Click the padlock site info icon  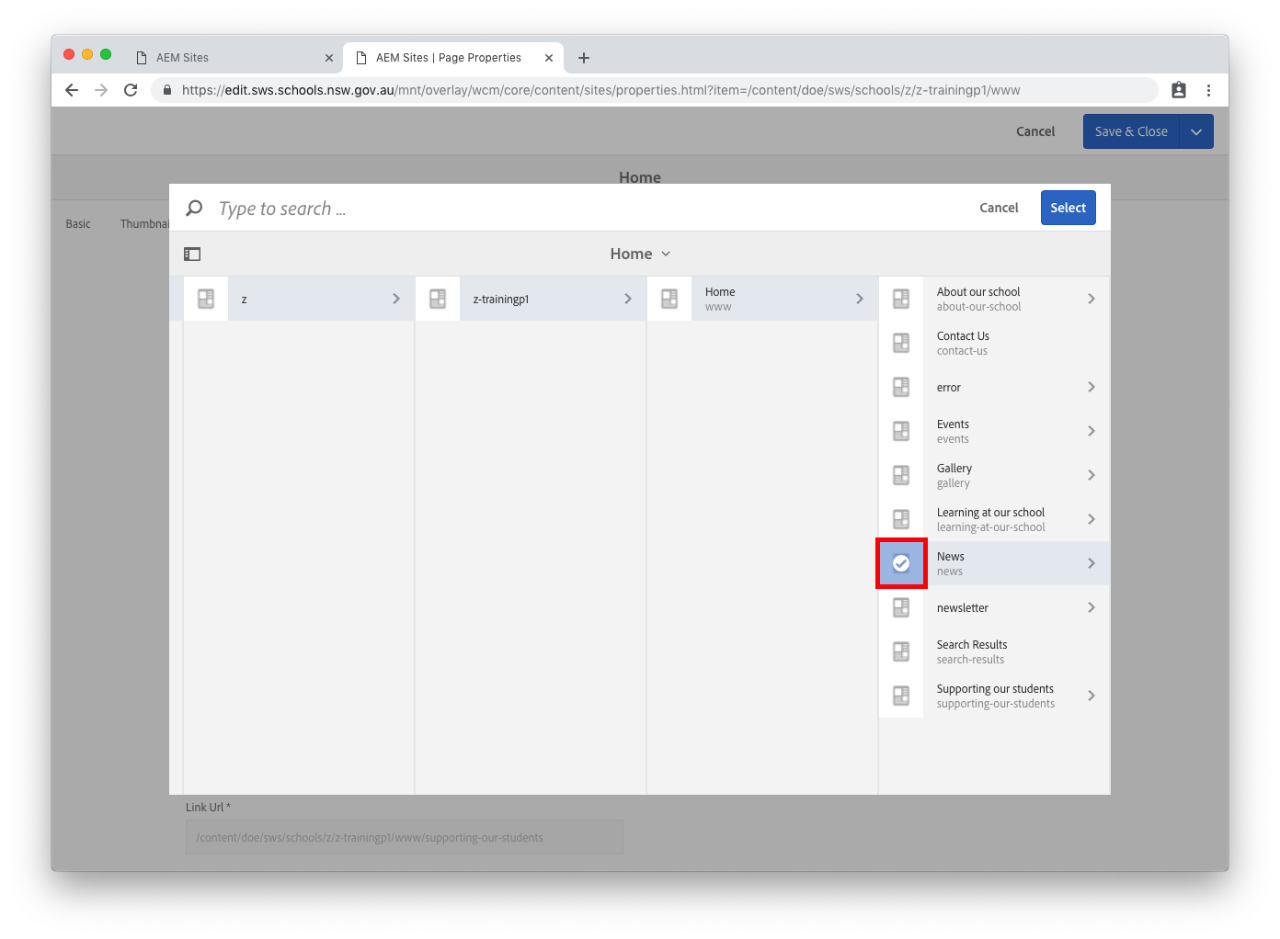(167, 90)
